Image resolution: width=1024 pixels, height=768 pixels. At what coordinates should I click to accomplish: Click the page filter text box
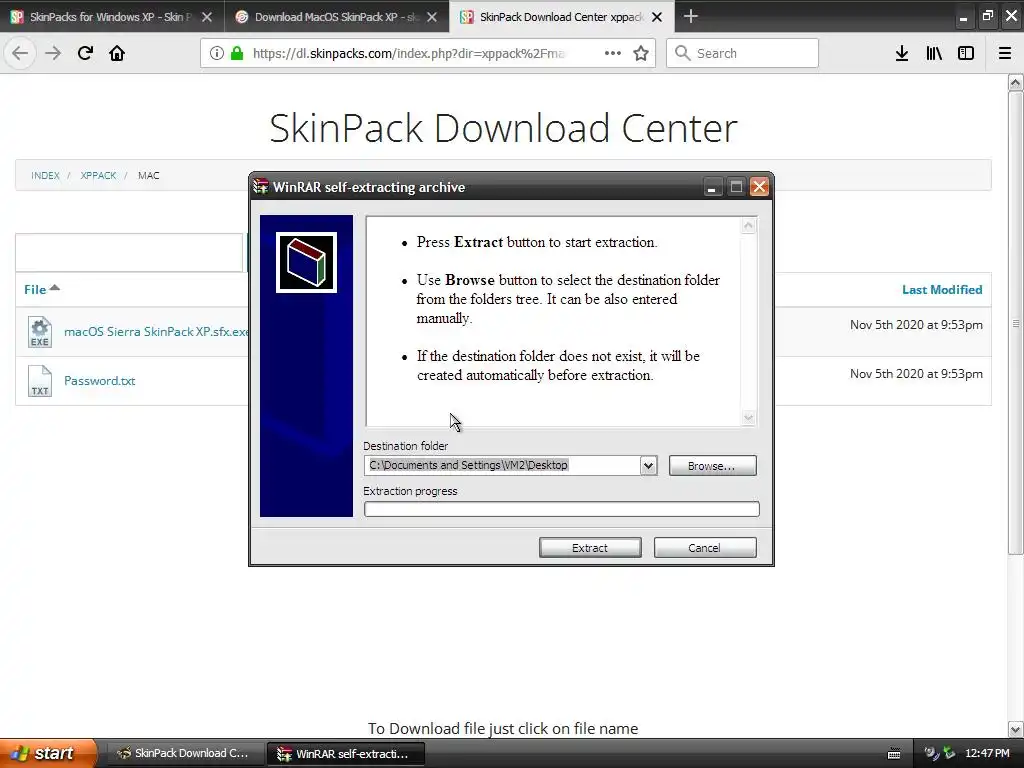click(x=129, y=252)
